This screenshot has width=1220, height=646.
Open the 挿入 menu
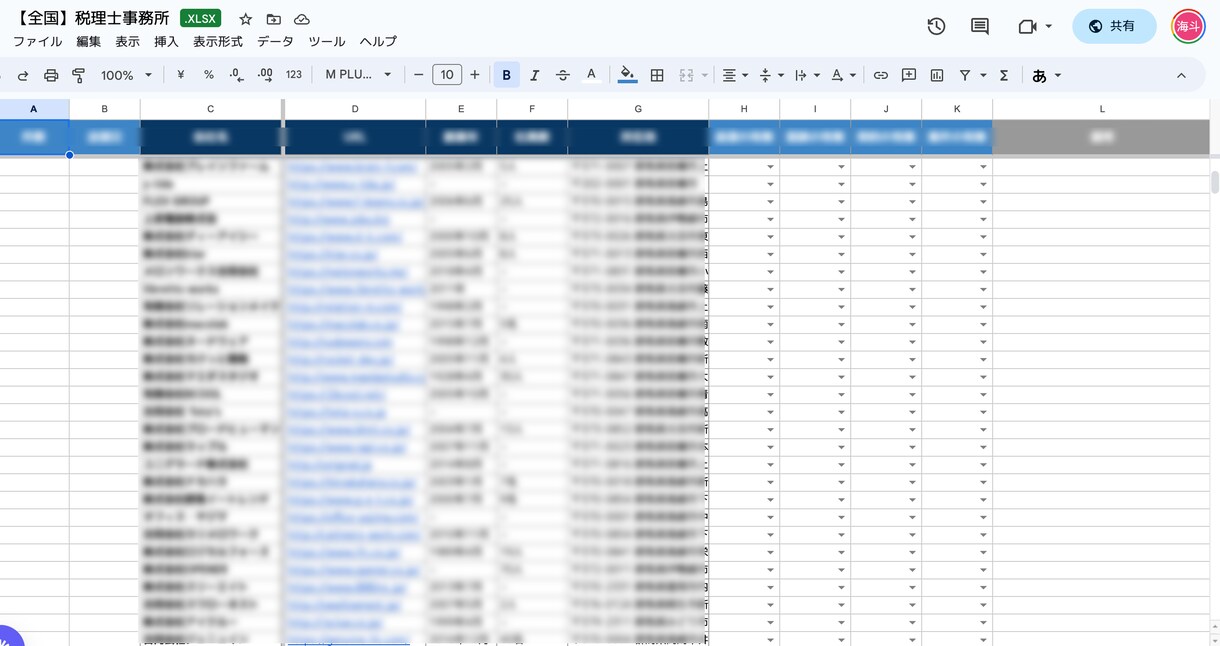pyautogui.click(x=166, y=42)
